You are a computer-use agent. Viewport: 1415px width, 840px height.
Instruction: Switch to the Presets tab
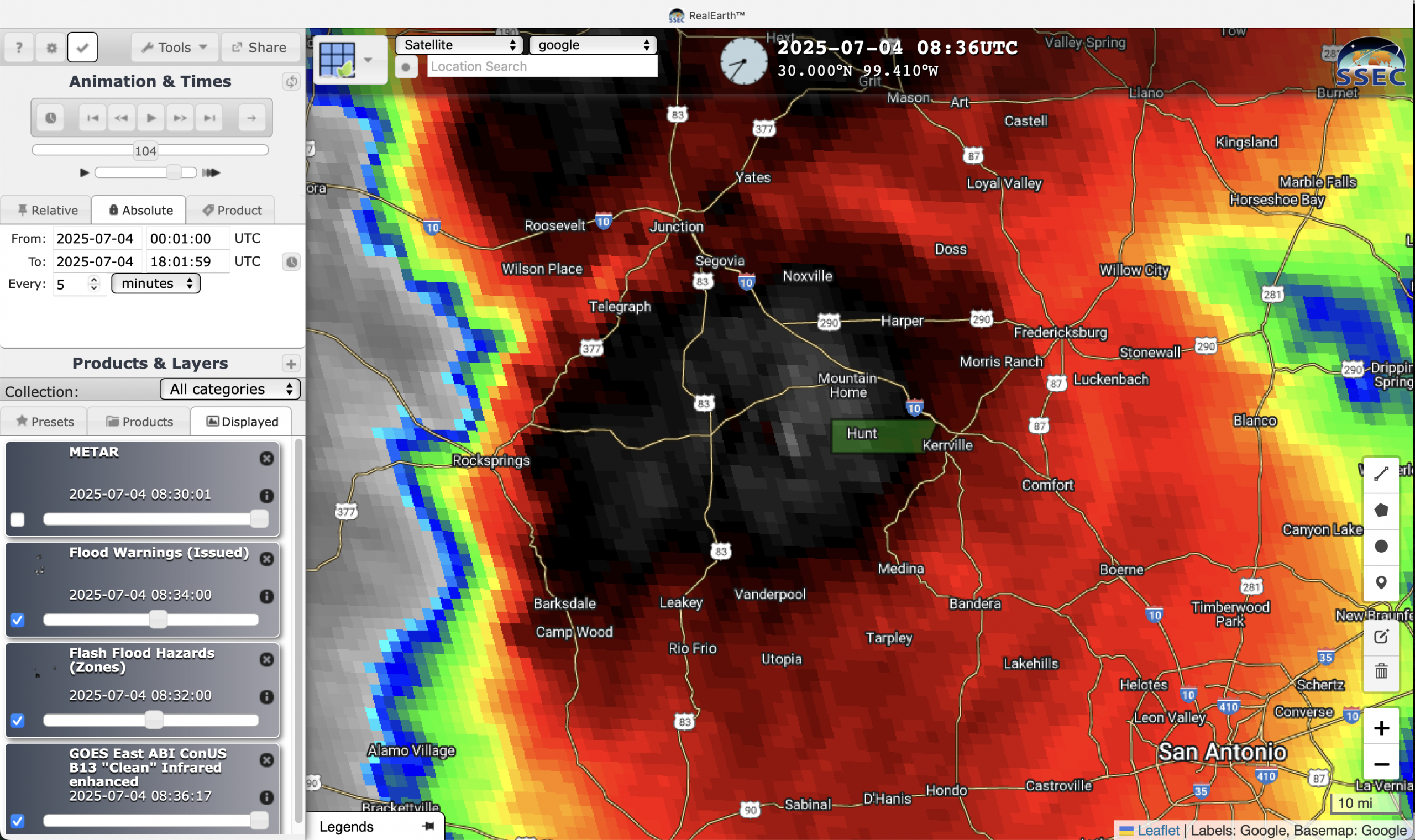44,421
